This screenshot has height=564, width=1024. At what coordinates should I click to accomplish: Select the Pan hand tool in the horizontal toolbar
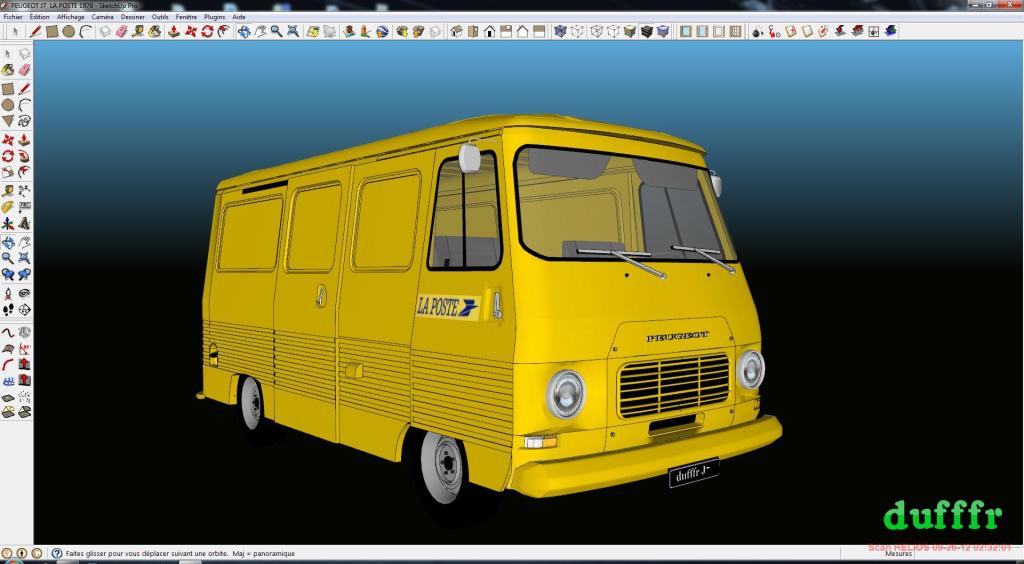tap(261, 31)
